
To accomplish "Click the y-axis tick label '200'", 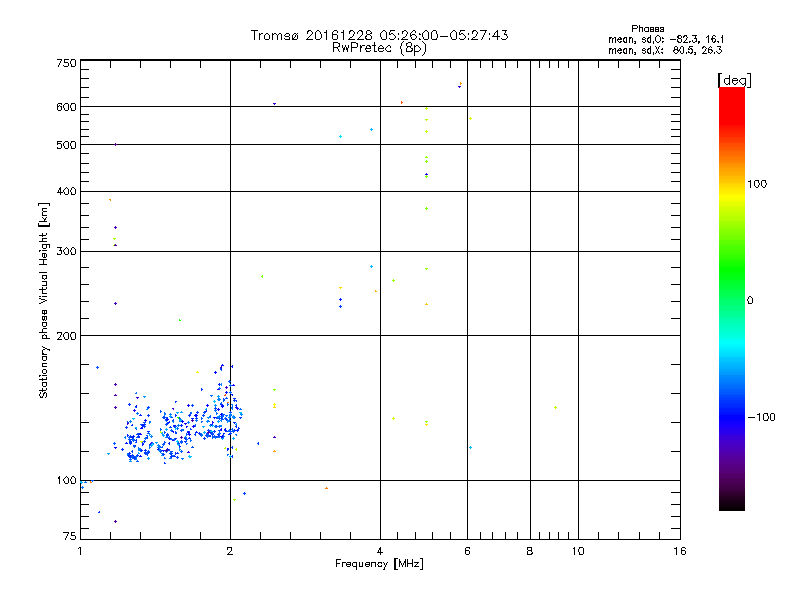I will [66, 336].
